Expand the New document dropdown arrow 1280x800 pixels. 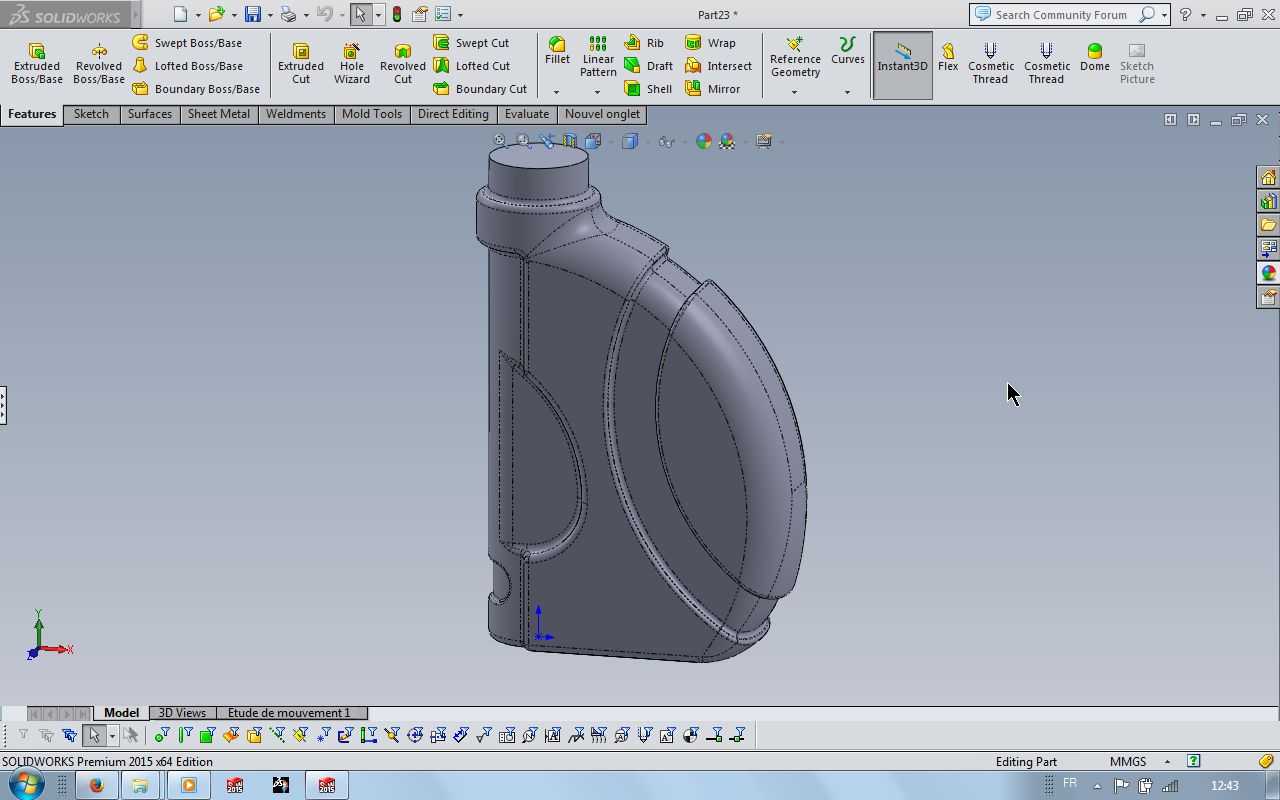198,15
